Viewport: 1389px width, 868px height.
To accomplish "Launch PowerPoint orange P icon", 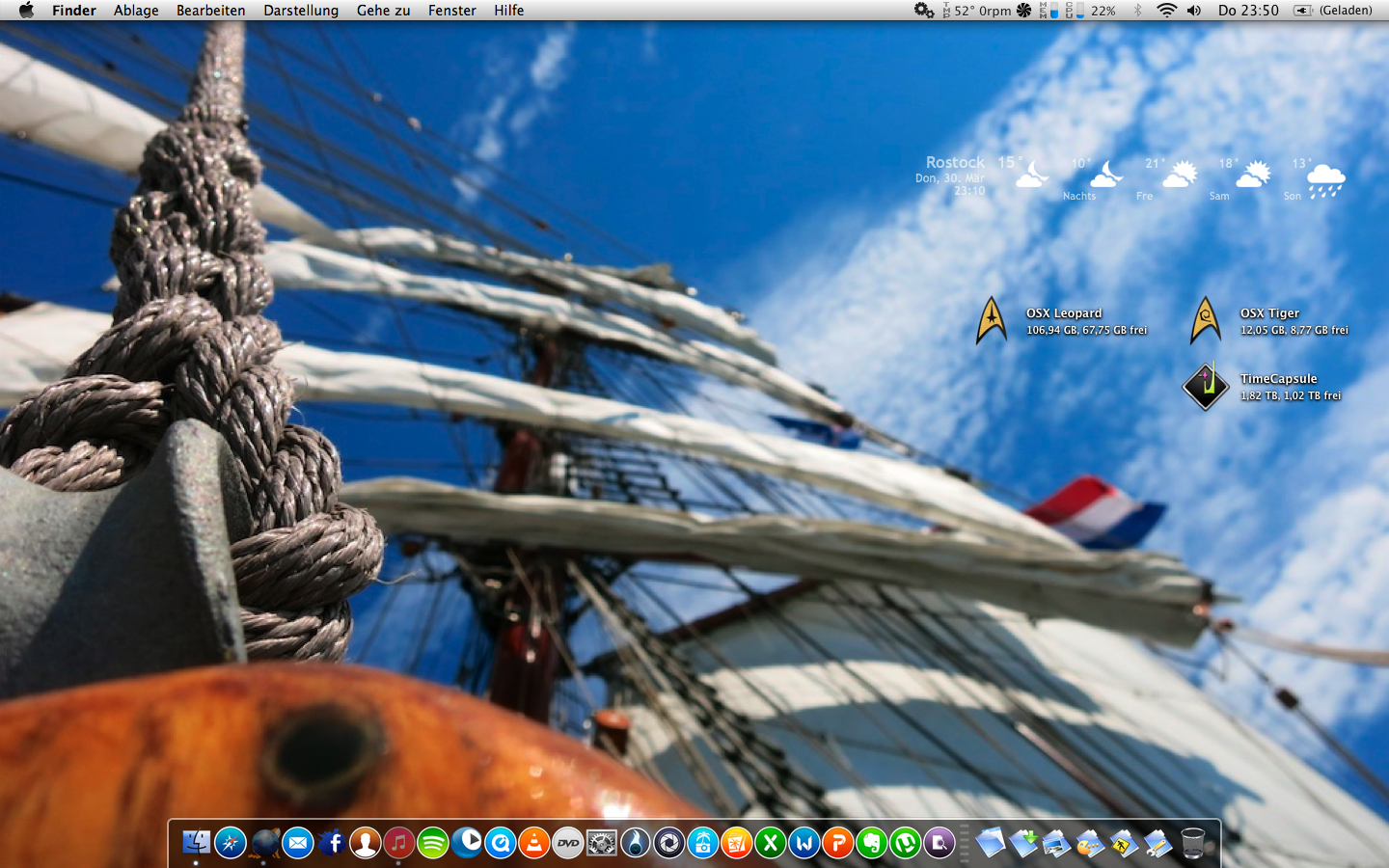I will click(838, 843).
